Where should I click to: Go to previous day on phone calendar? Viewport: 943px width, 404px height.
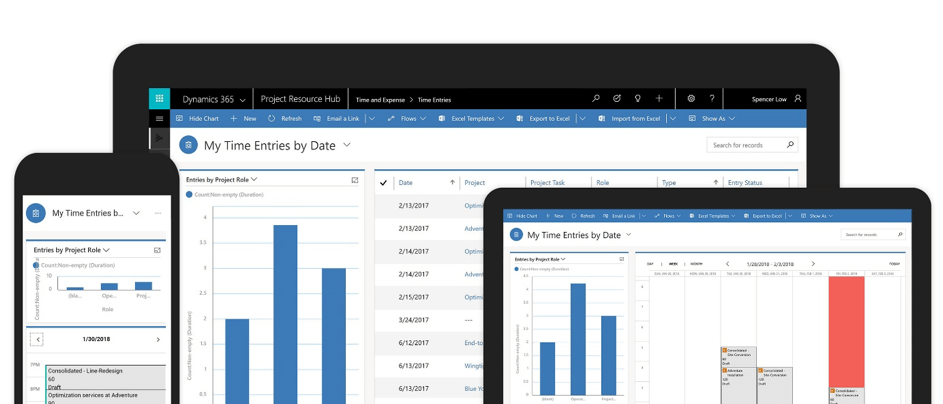pos(38,340)
